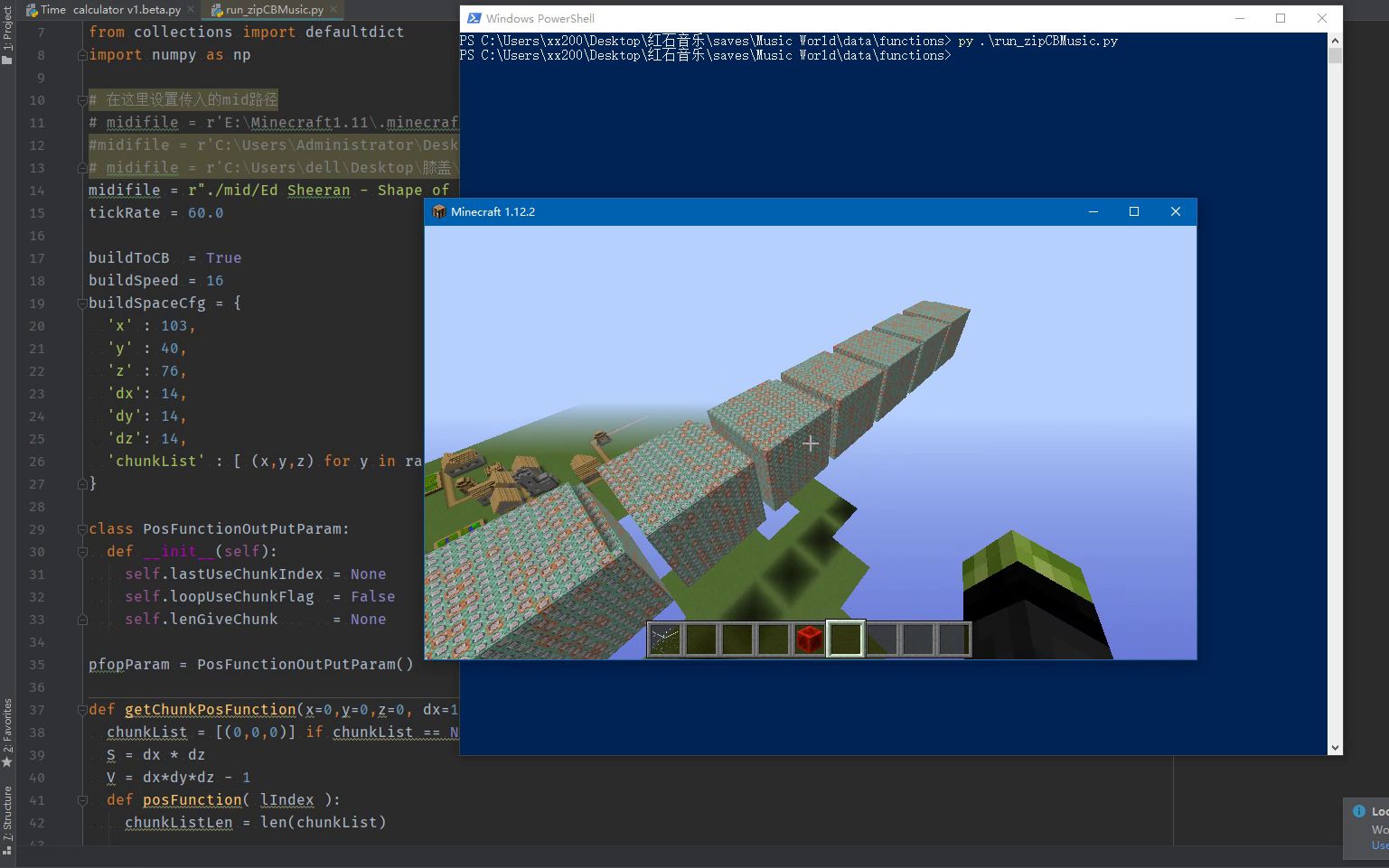Screen dimensions: 1389x868
Task: Click the 'self.loopUseChunkFlag = False' line
Action: pyautogui.click(x=259, y=597)
